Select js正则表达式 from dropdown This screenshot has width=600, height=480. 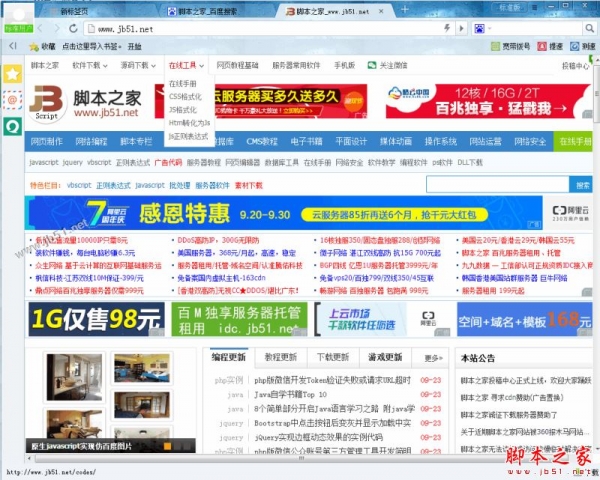188,136
